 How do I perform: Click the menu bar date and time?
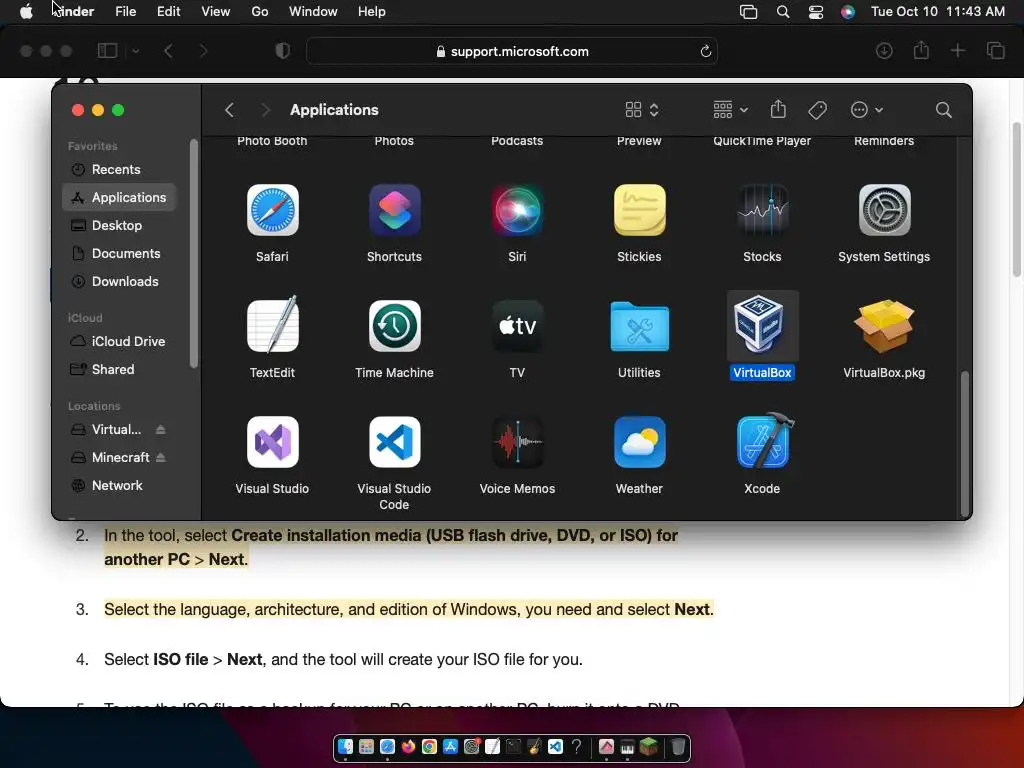coord(938,12)
